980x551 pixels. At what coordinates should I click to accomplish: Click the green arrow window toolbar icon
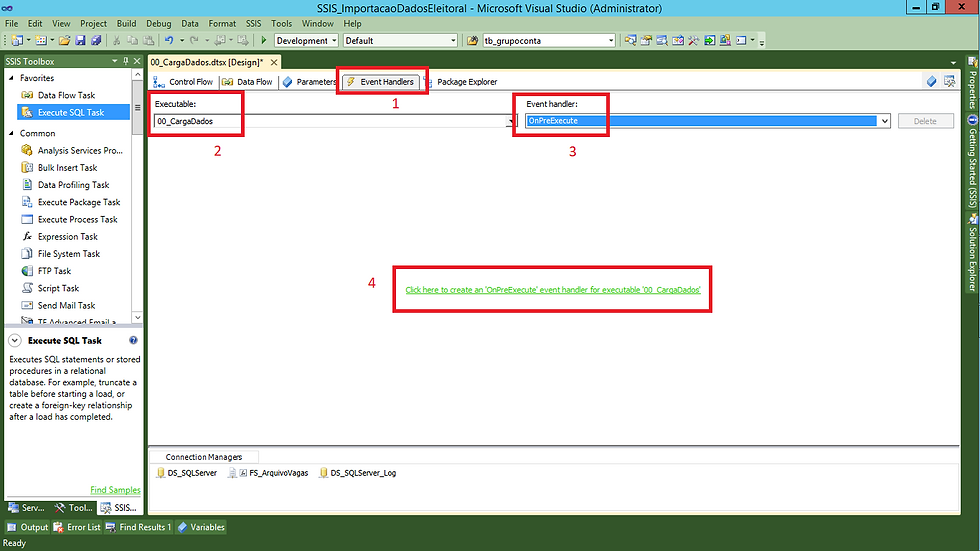click(710, 41)
